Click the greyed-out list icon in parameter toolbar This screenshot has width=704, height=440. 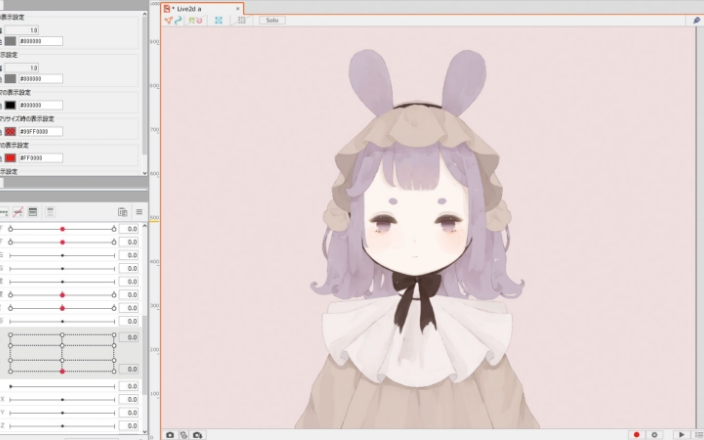[x=50, y=212]
